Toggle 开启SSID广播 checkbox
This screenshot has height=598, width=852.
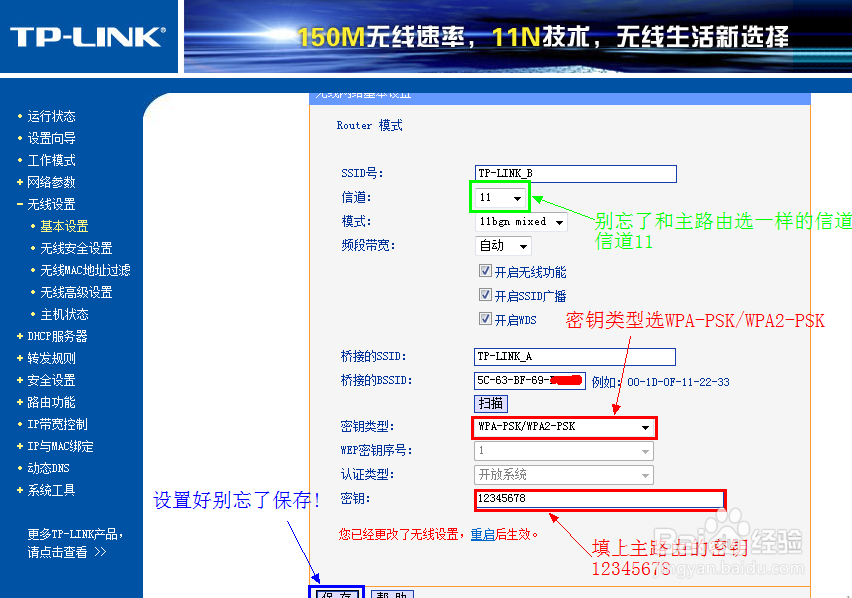(485, 295)
